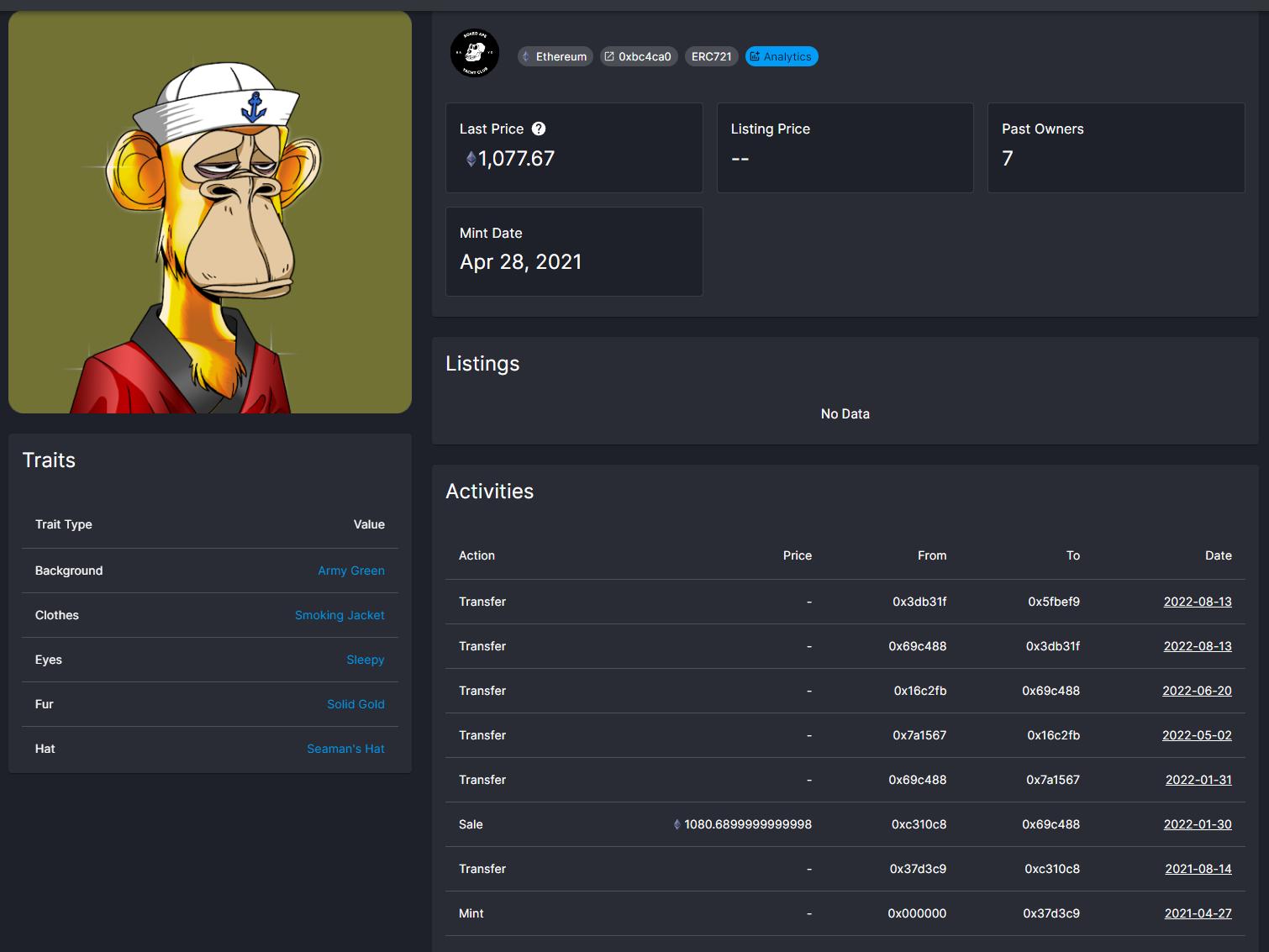Select the Army Green background trait
The height and width of the screenshot is (952, 1269).
click(x=350, y=571)
